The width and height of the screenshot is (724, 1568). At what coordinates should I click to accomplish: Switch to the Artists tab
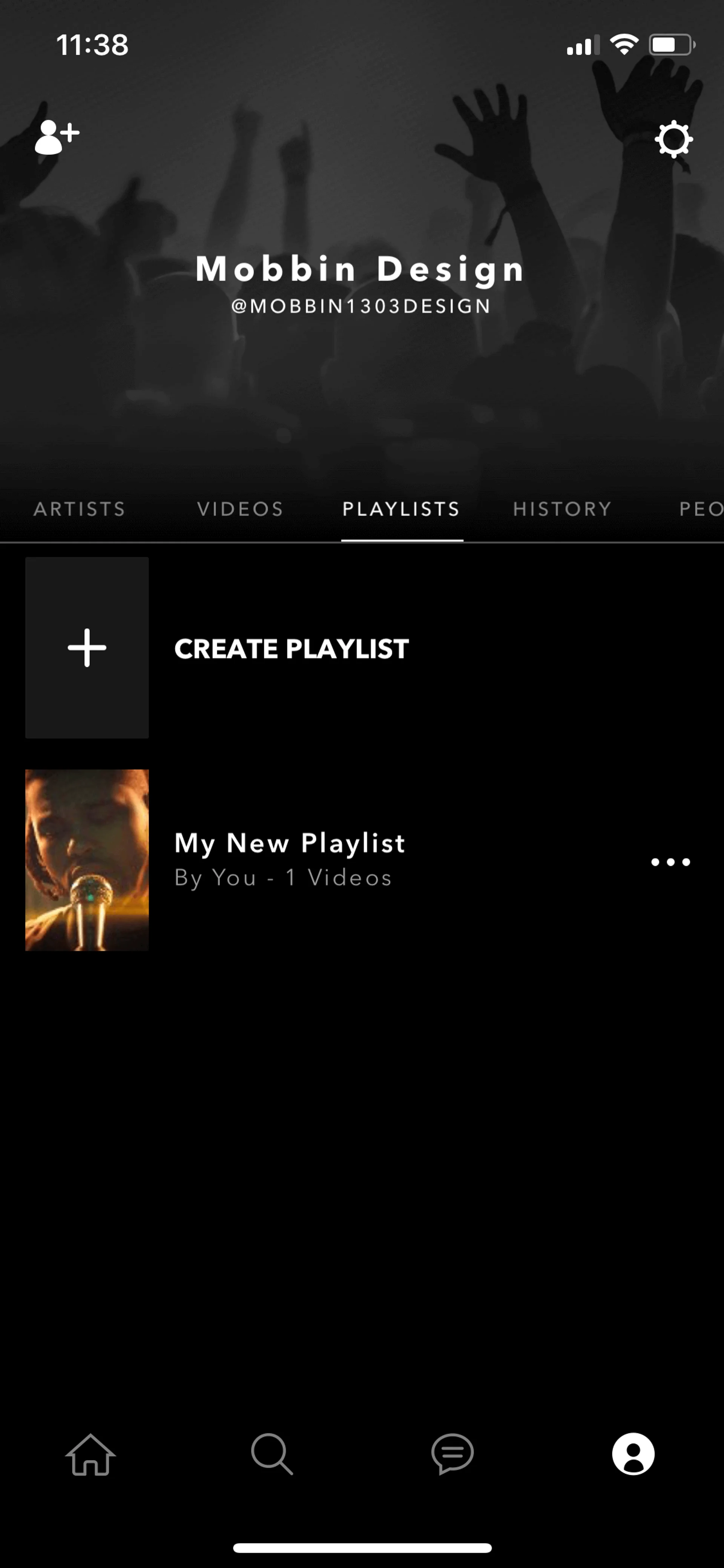80,509
